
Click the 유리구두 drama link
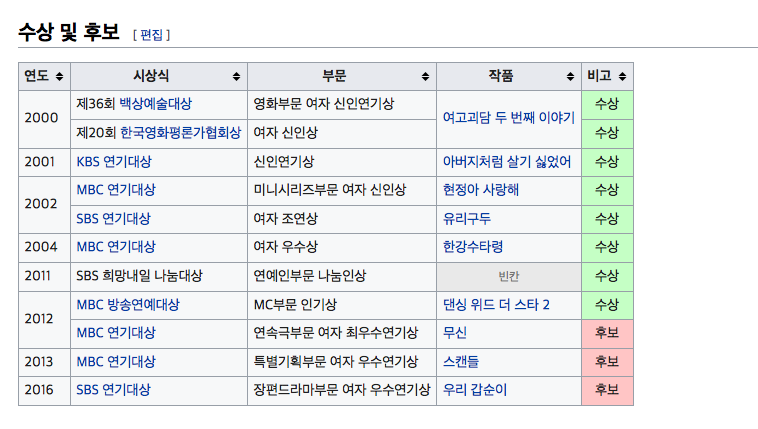click(467, 218)
